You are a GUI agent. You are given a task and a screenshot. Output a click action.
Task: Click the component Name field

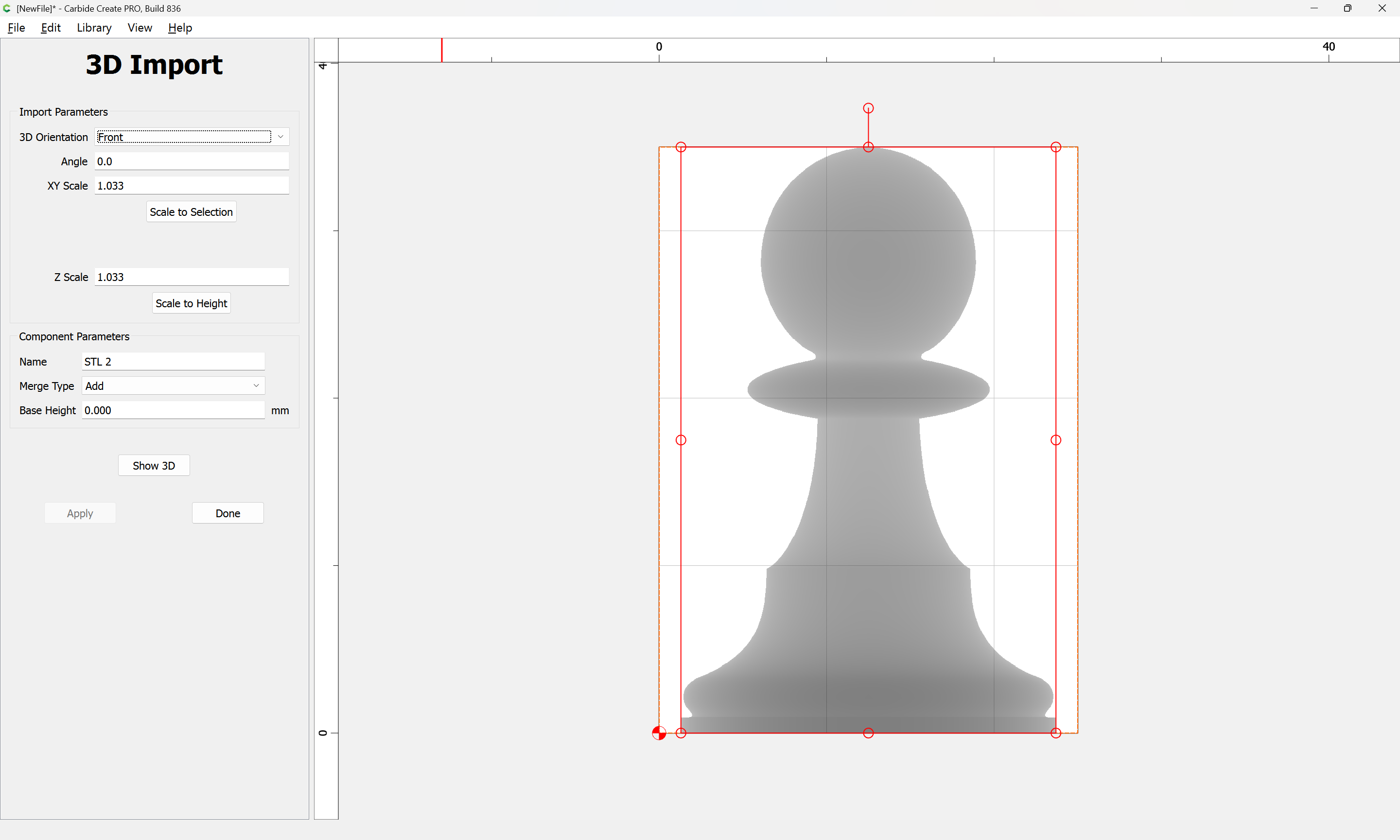173,362
